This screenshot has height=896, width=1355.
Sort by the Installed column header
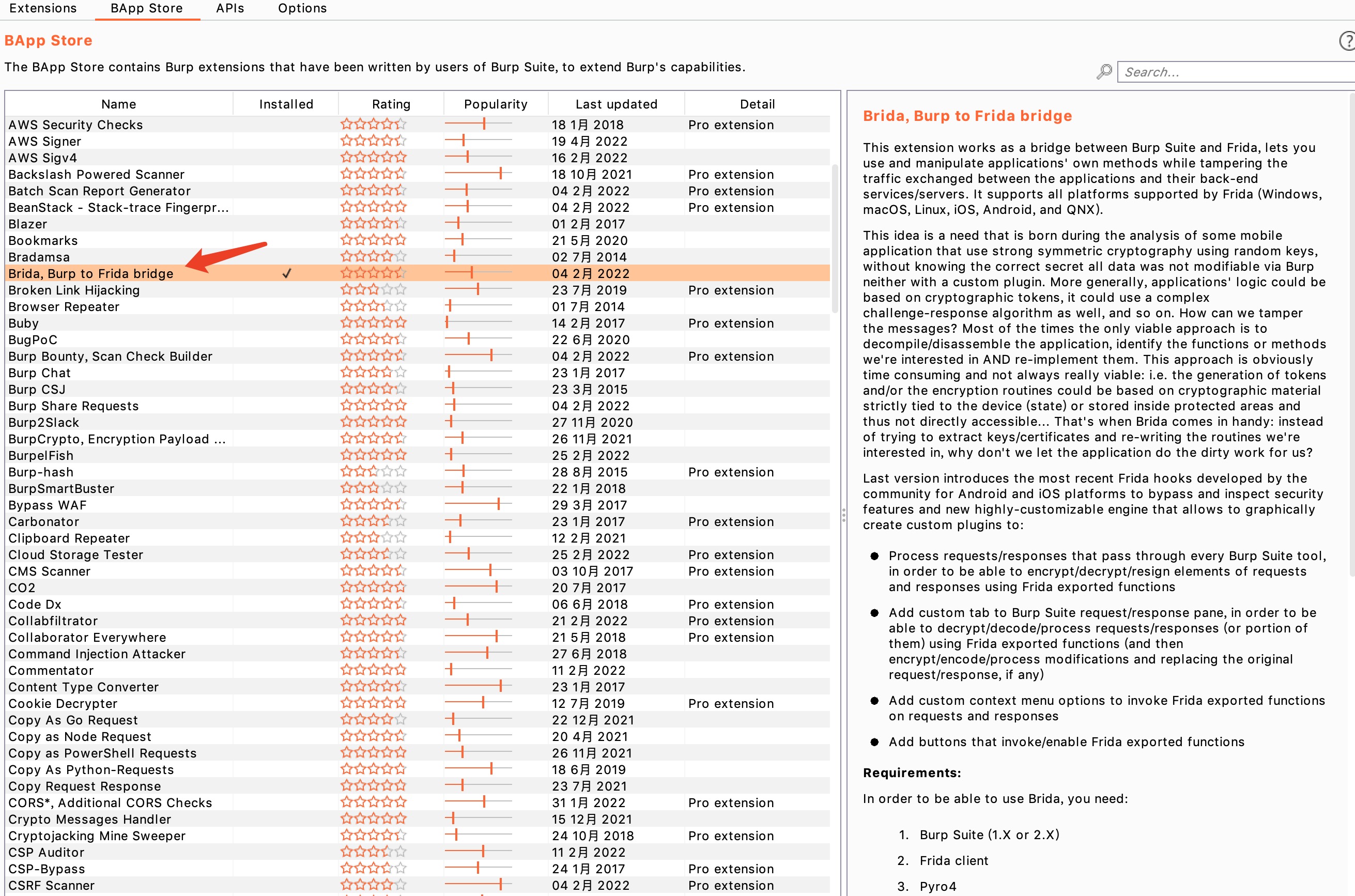pyautogui.click(x=286, y=104)
